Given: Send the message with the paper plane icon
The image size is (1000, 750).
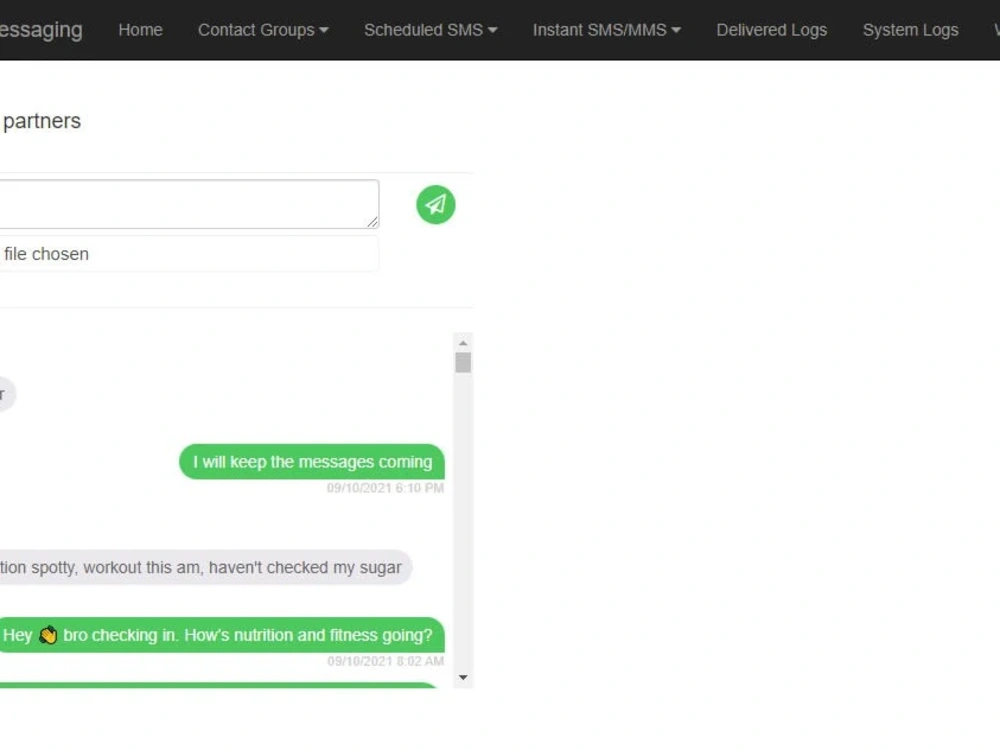Looking at the screenshot, I should click(435, 204).
